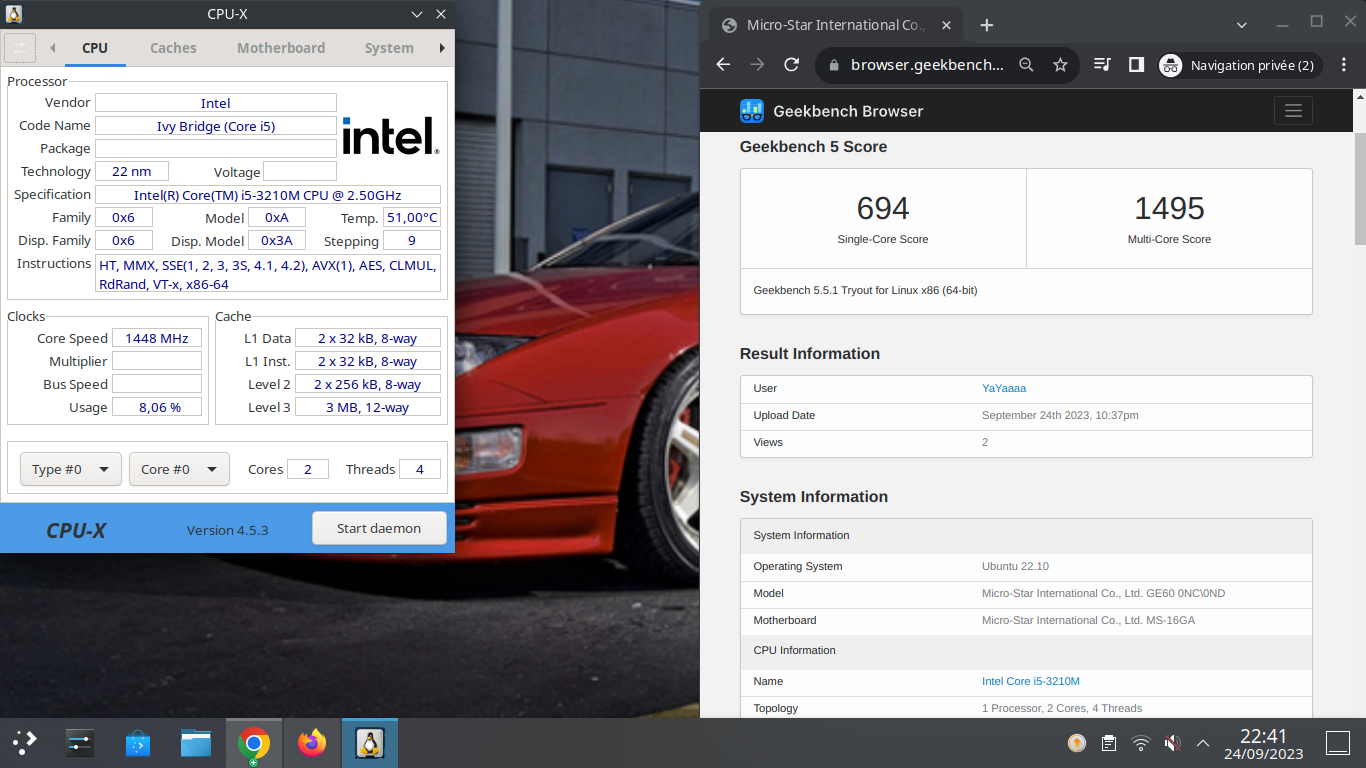Open the Intel Core i5-3210M link
The height and width of the screenshot is (768, 1366).
(1031, 681)
